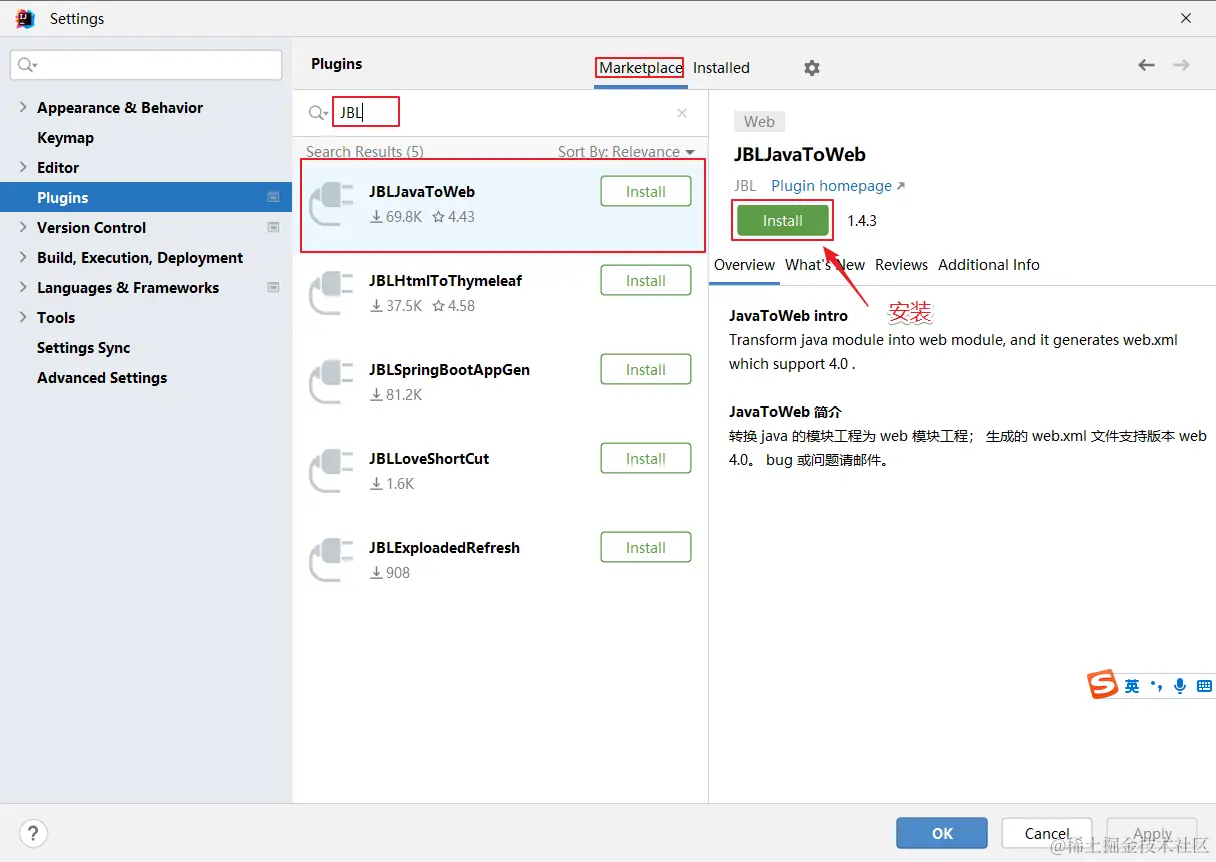The height and width of the screenshot is (862, 1216).
Task: Clear the plugin search with X icon
Action: tap(682, 113)
